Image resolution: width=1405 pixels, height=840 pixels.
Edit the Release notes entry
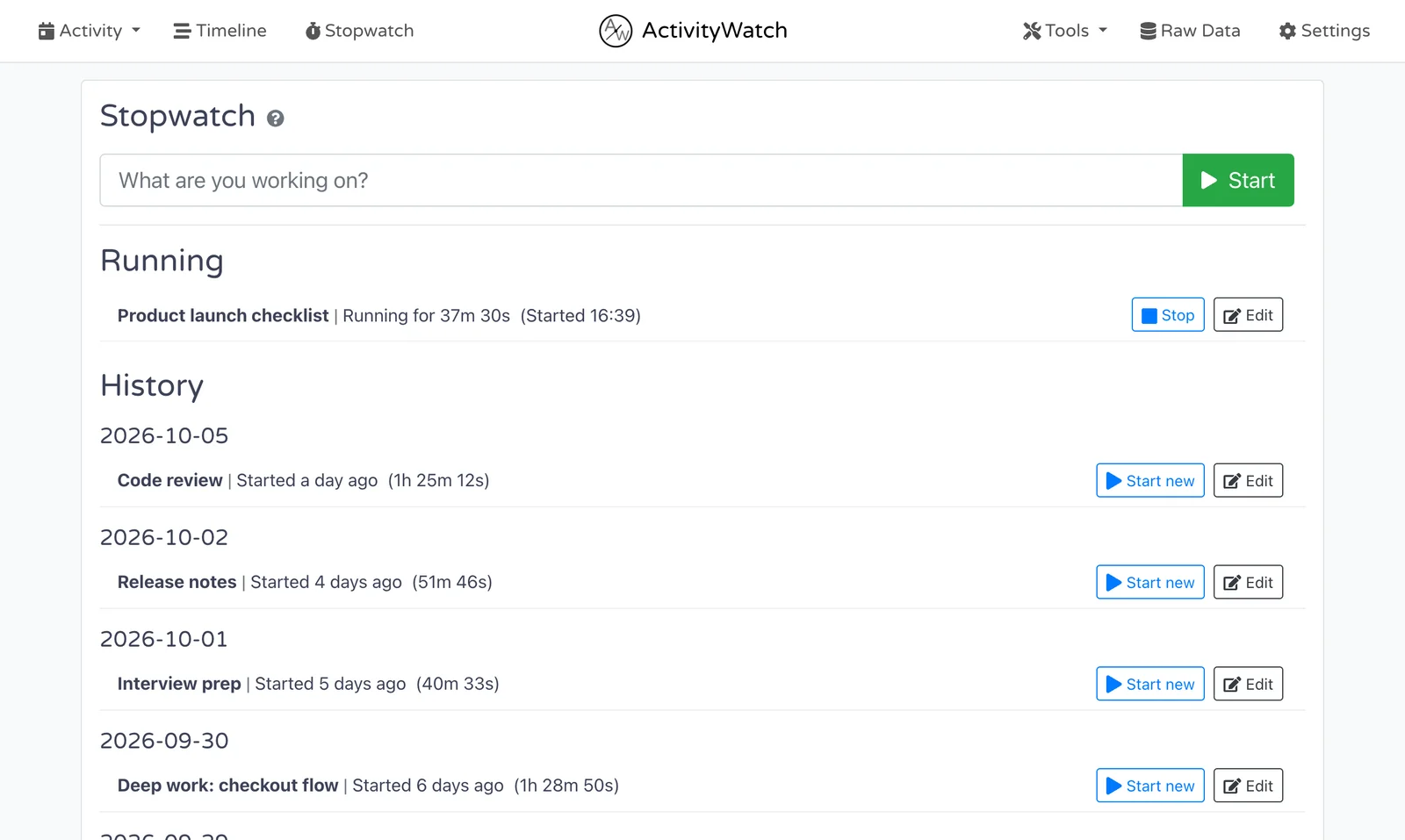1248,583
